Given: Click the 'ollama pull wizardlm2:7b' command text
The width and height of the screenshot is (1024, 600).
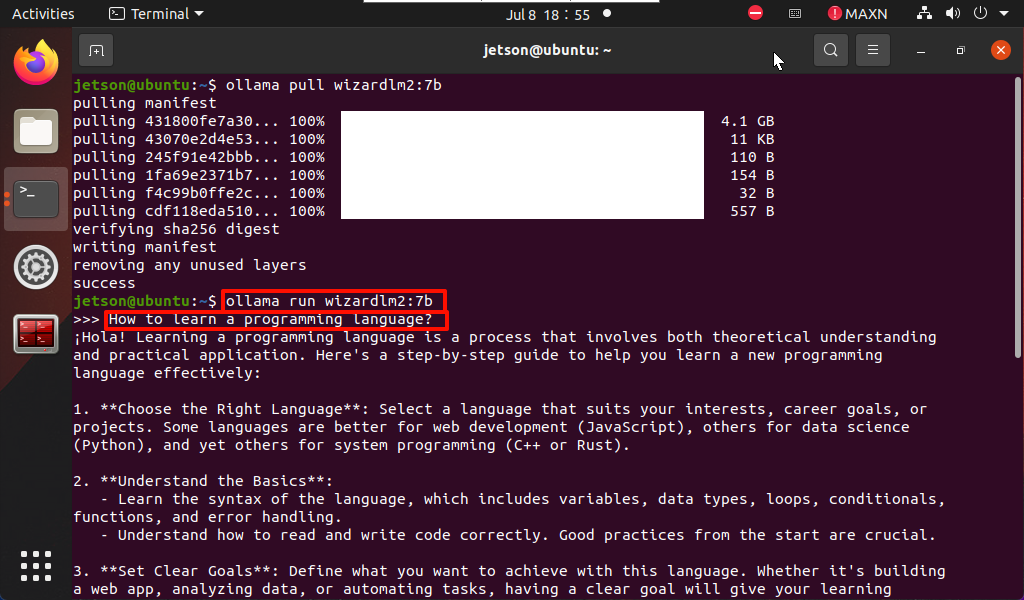Looking at the screenshot, I should [x=334, y=85].
